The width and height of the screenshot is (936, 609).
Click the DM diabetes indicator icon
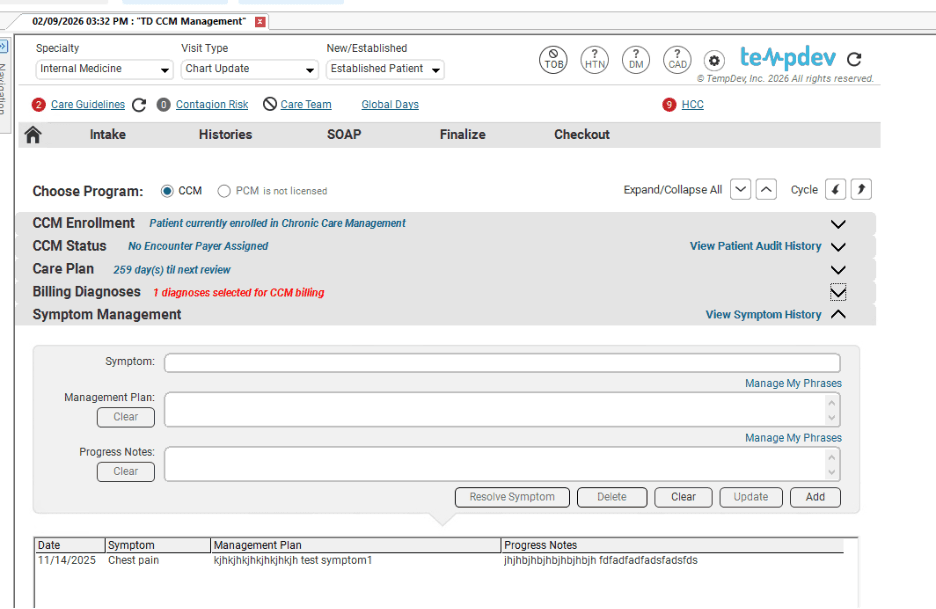636,60
